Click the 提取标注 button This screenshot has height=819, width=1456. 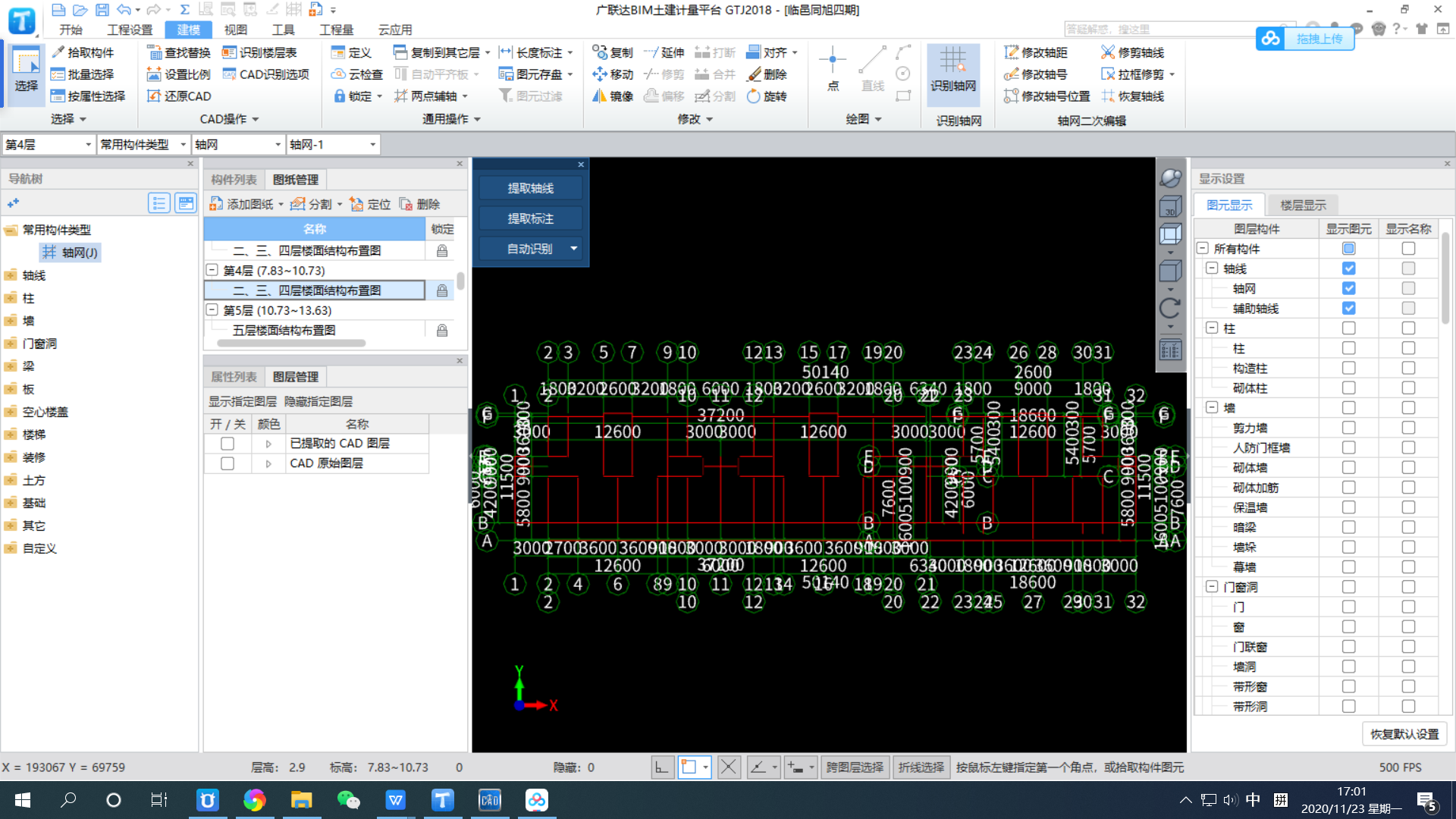(x=530, y=218)
